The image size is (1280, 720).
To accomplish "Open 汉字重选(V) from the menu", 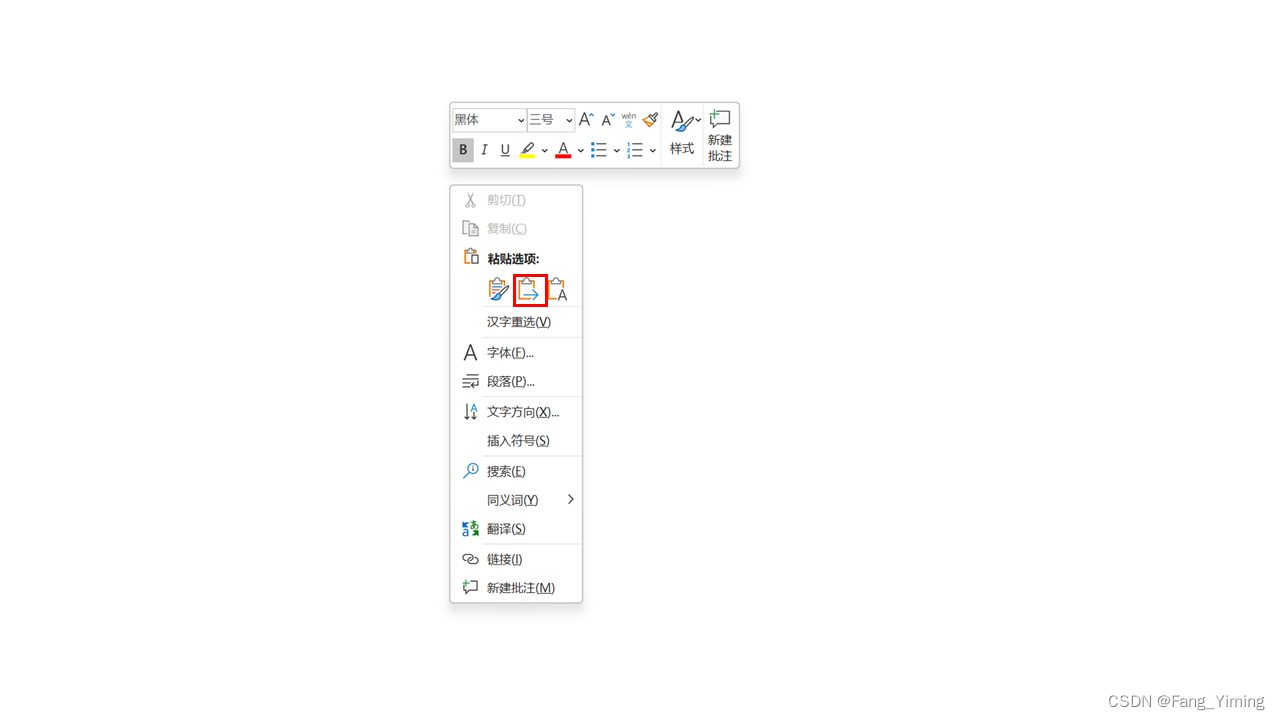I will [x=518, y=322].
